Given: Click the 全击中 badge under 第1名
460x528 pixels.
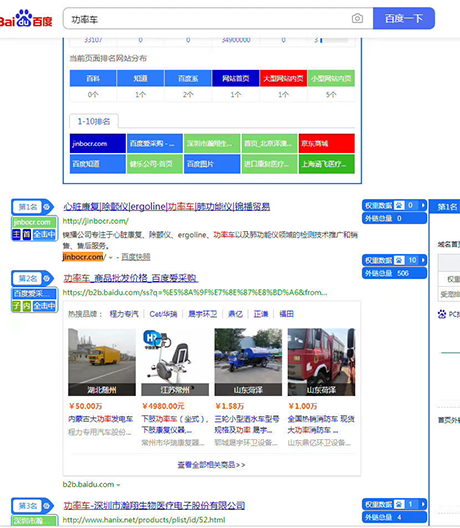Looking at the screenshot, I should (x=44, y=234).
